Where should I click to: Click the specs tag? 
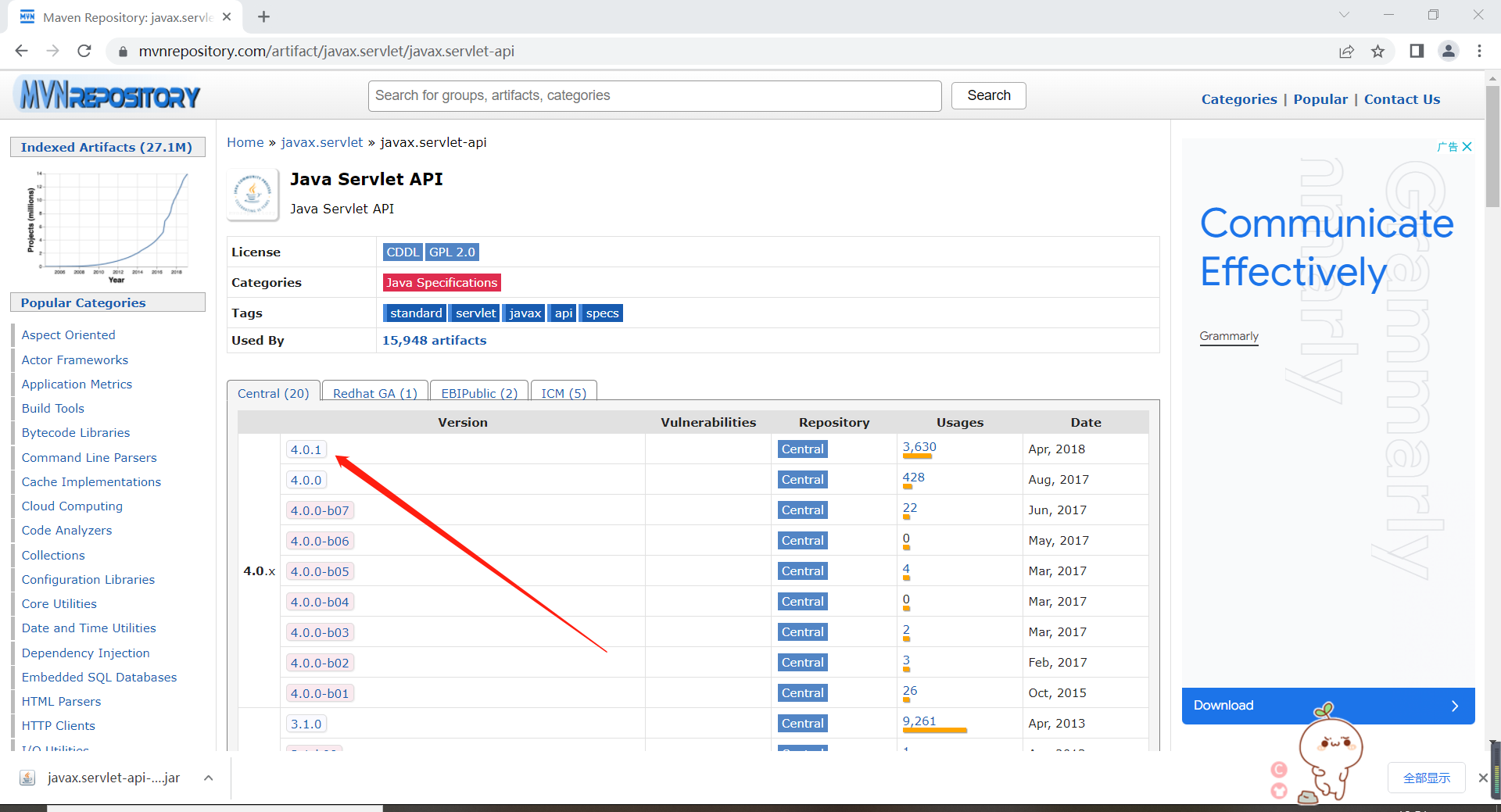602,313
